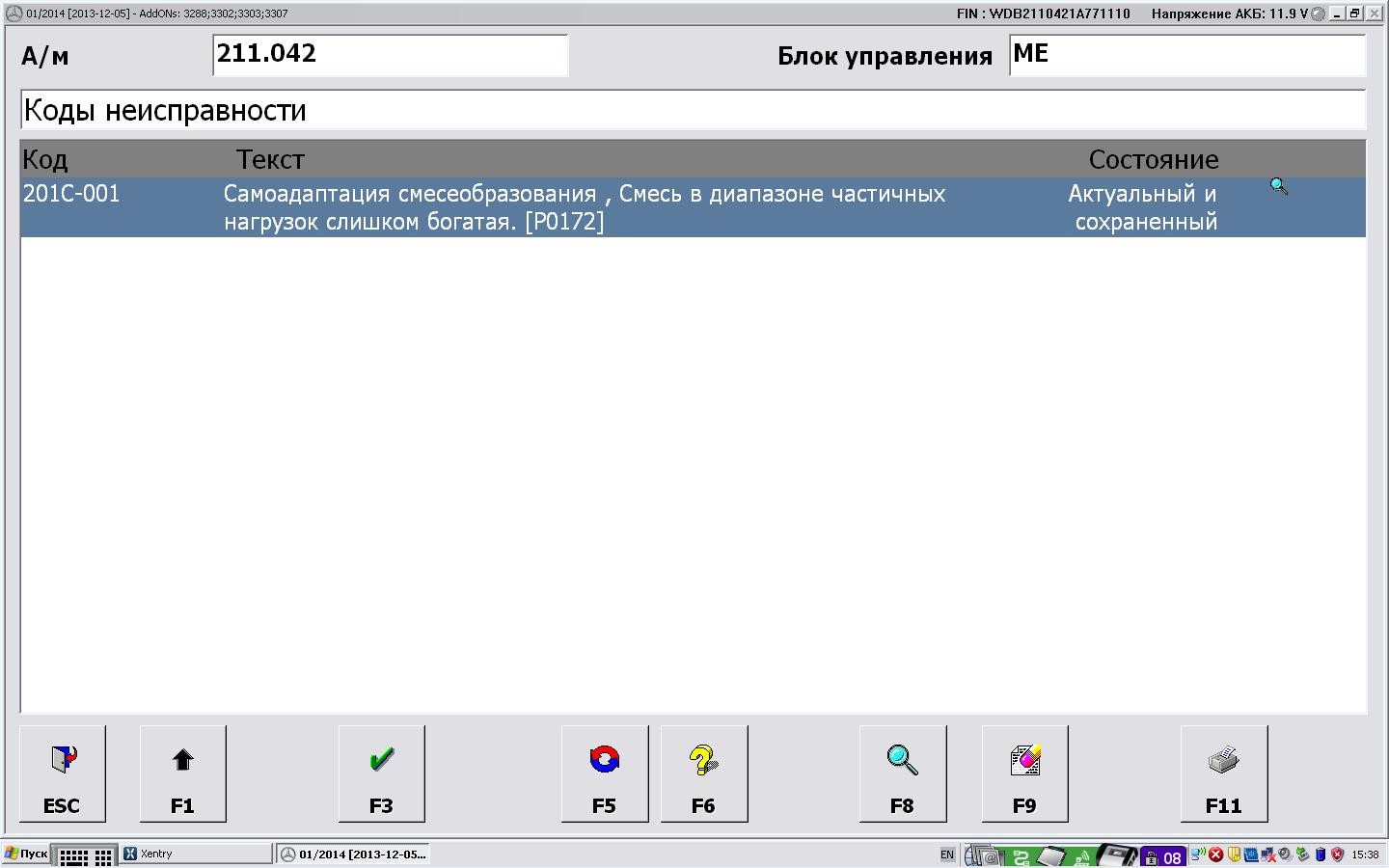
Task: Click the Mercedes star title bar icon
Action: pos(14,14)
